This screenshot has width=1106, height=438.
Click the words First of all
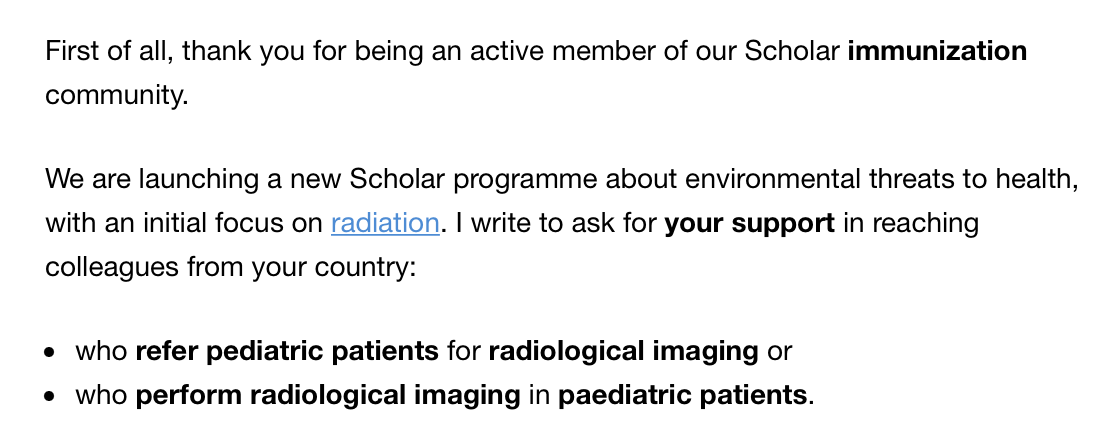point(106,51)
